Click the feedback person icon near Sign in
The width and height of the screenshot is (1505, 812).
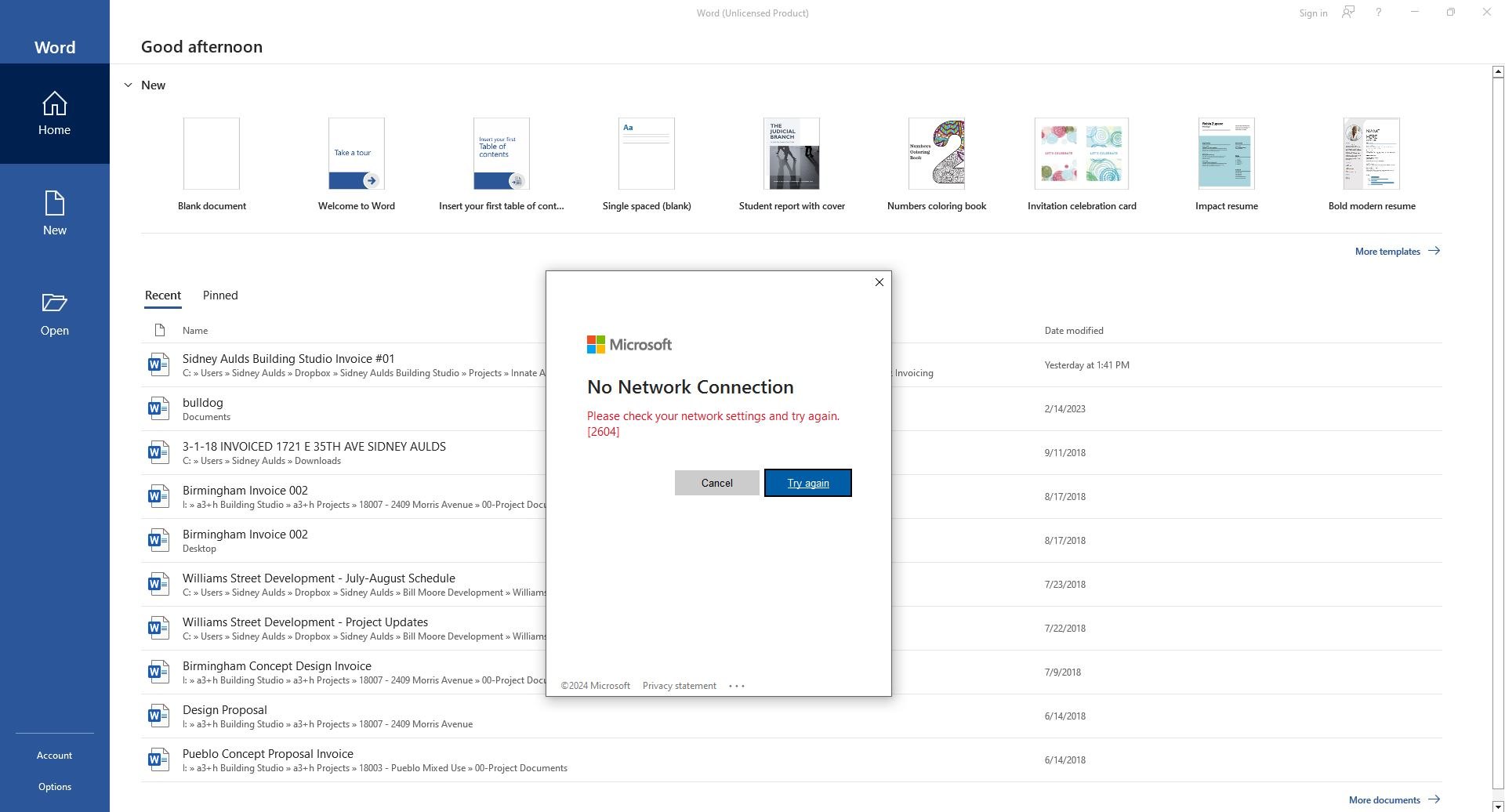[1348, 13]
